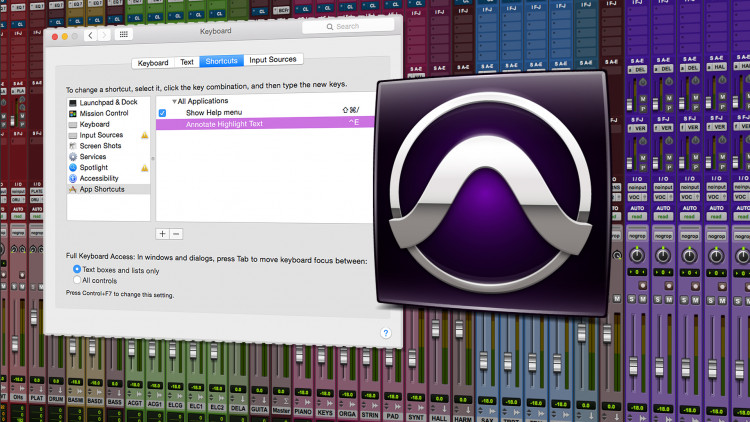
Task: Switch to the Keyboard tab
Action: pos(153,63)
